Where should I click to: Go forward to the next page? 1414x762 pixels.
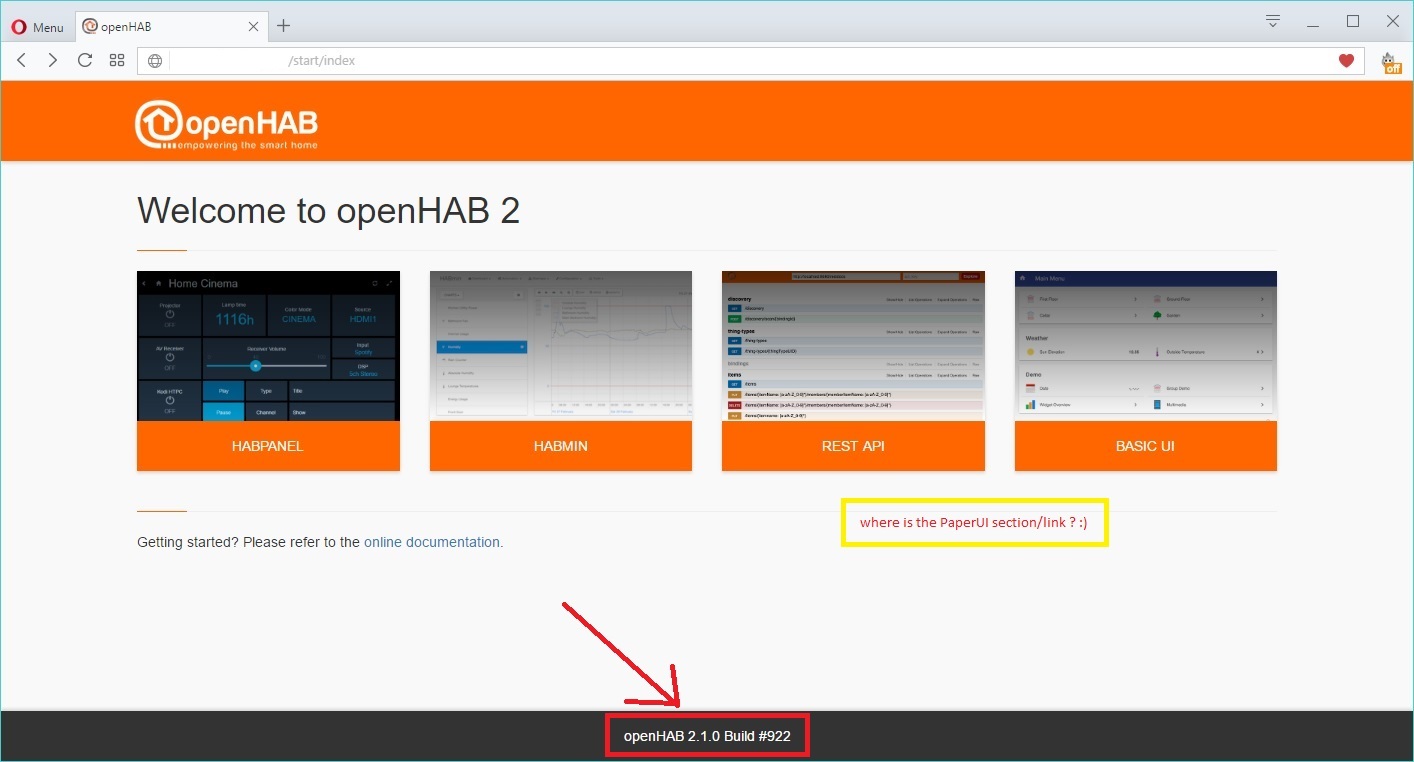(53, 61)
